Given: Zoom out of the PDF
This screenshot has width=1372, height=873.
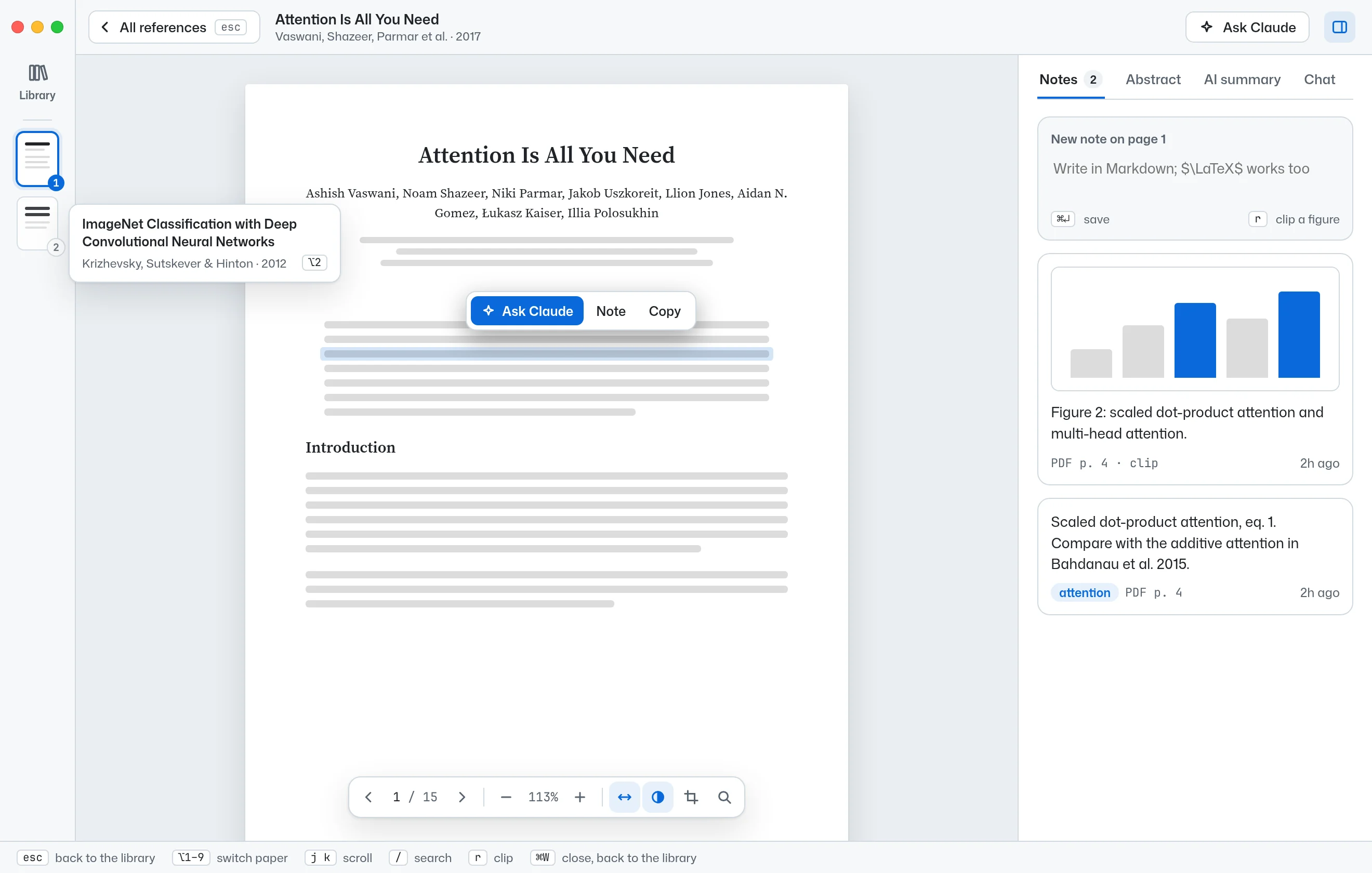Looking at the screenshot, I should tap(505, 797).
